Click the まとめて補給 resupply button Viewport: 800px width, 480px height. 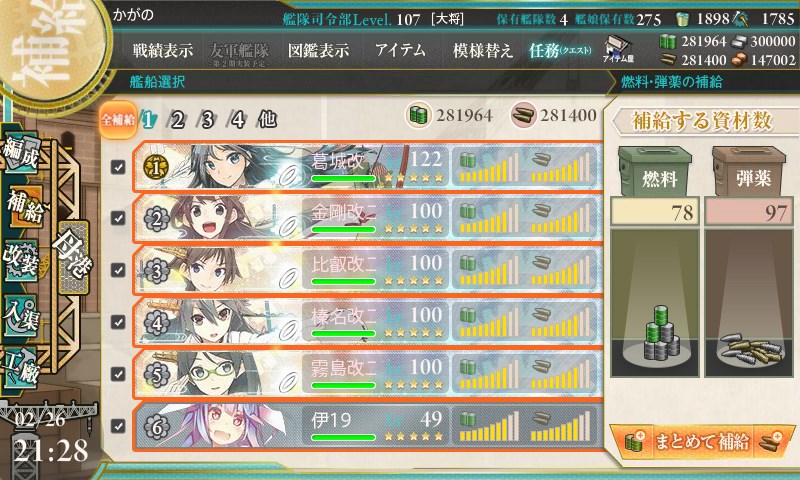[702, 442]
